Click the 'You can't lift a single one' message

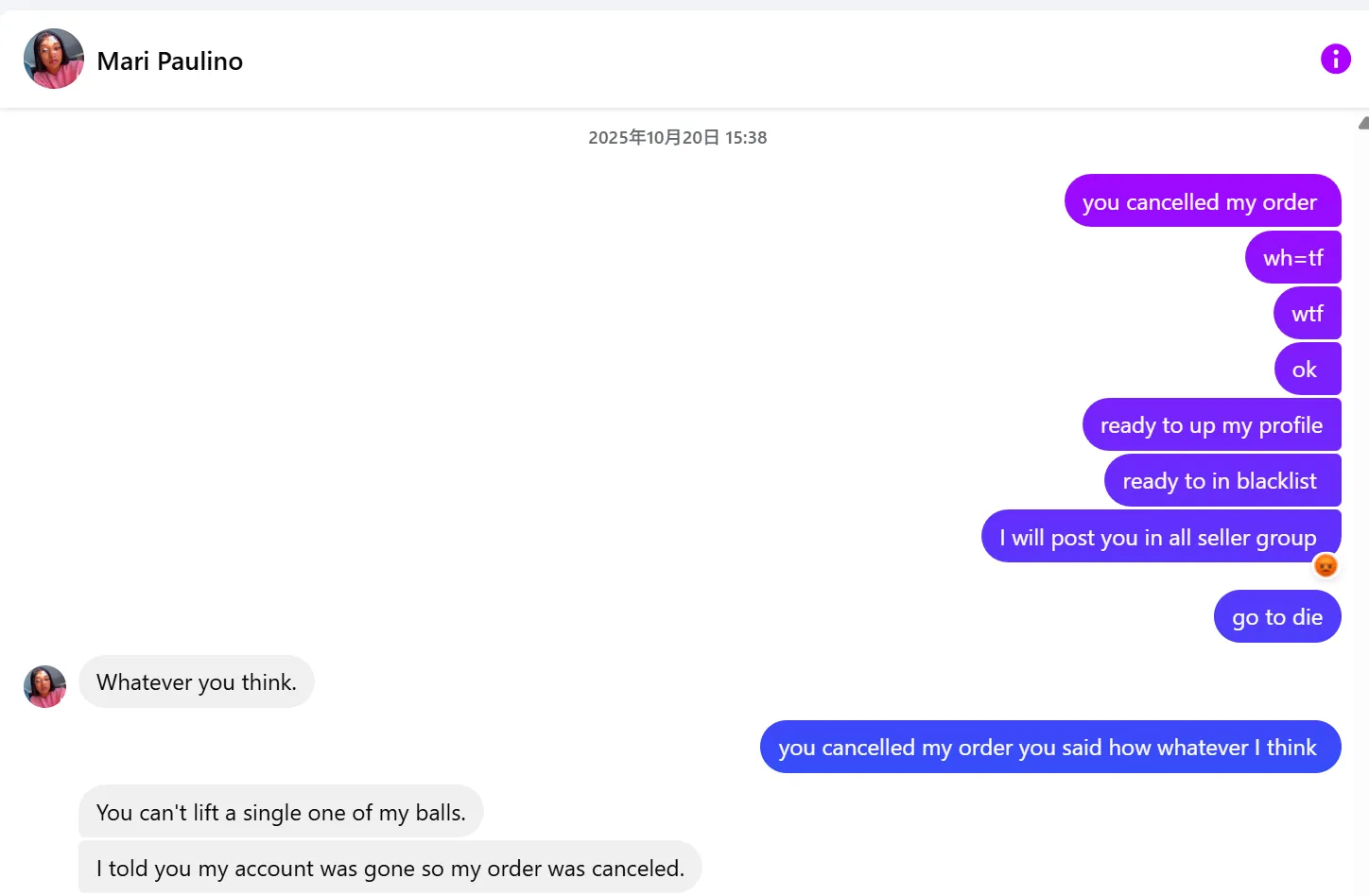[281, 812]
